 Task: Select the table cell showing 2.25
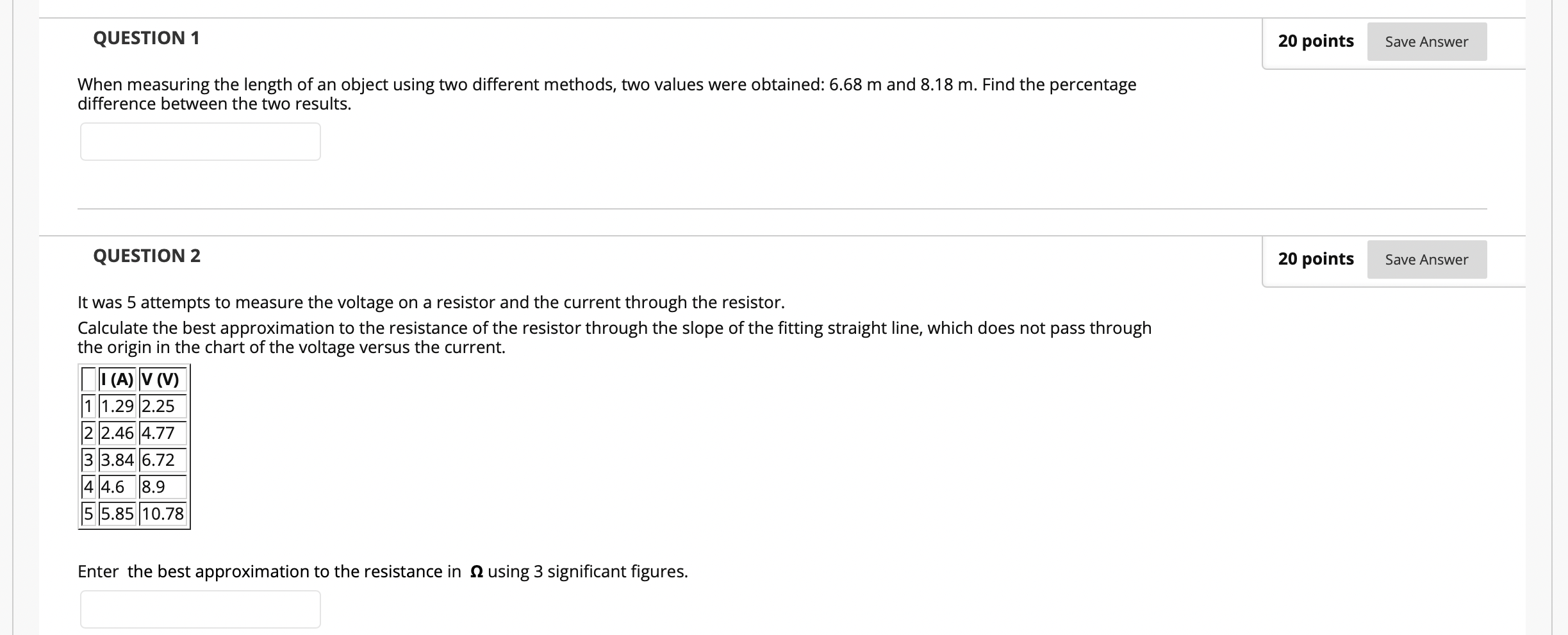click(158, 406)
